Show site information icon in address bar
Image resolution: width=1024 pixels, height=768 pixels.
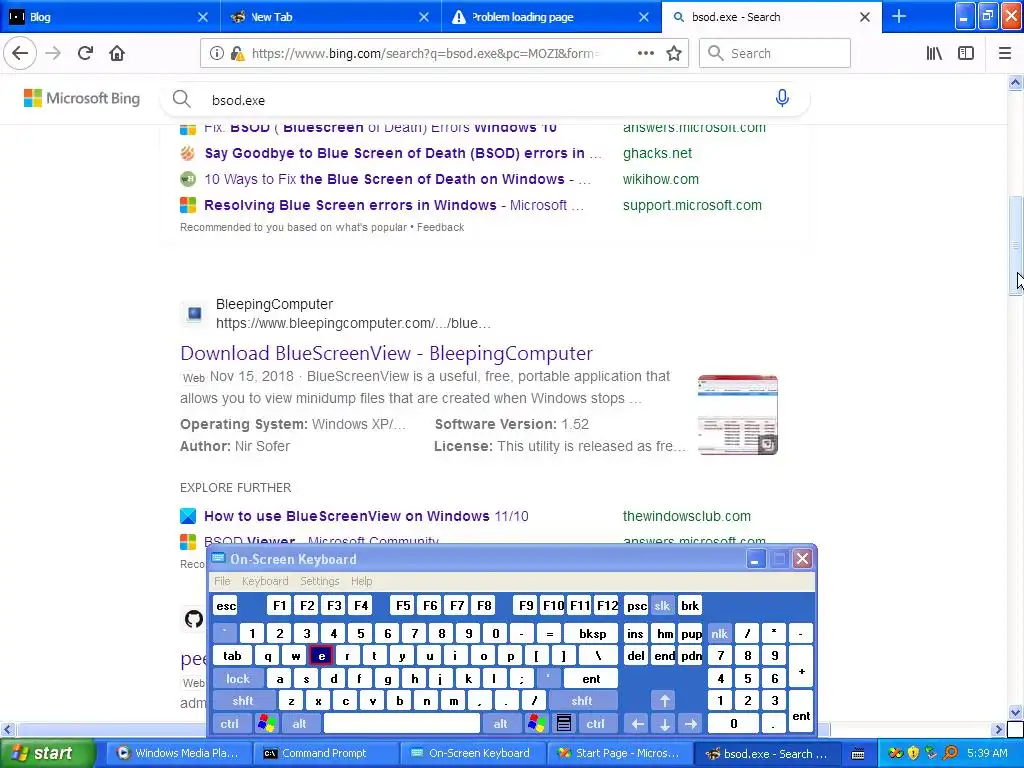(x=216, y=54)
